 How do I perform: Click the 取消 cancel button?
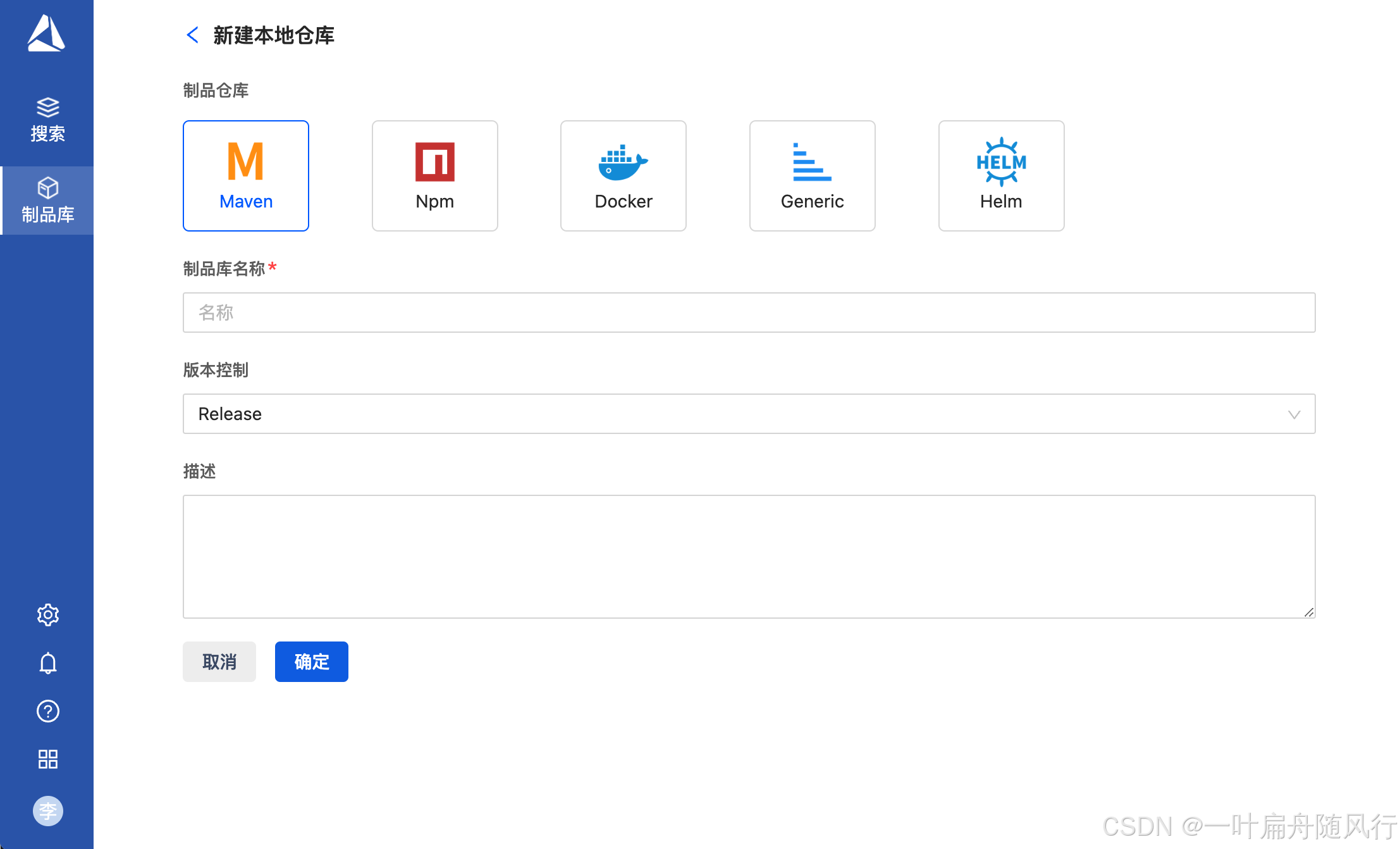tap(219, 662)
